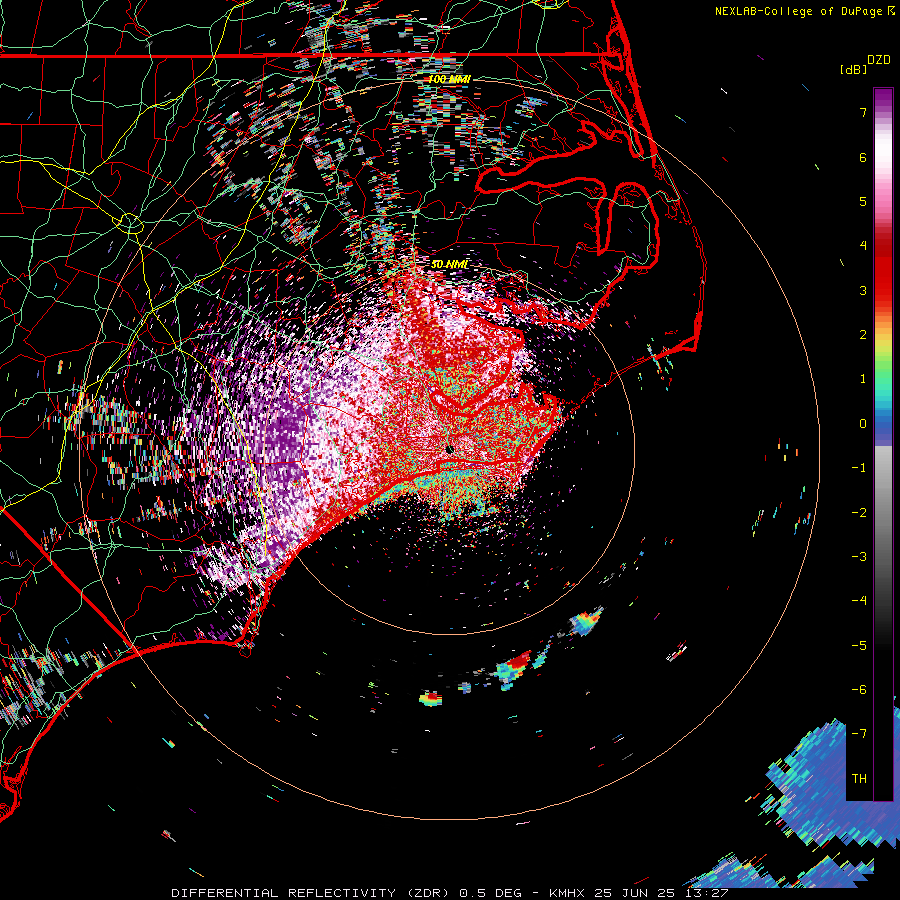The width and height of the screenshot is (900, 900).
Task: Click the TH threshold label
Action: (859, 779)
